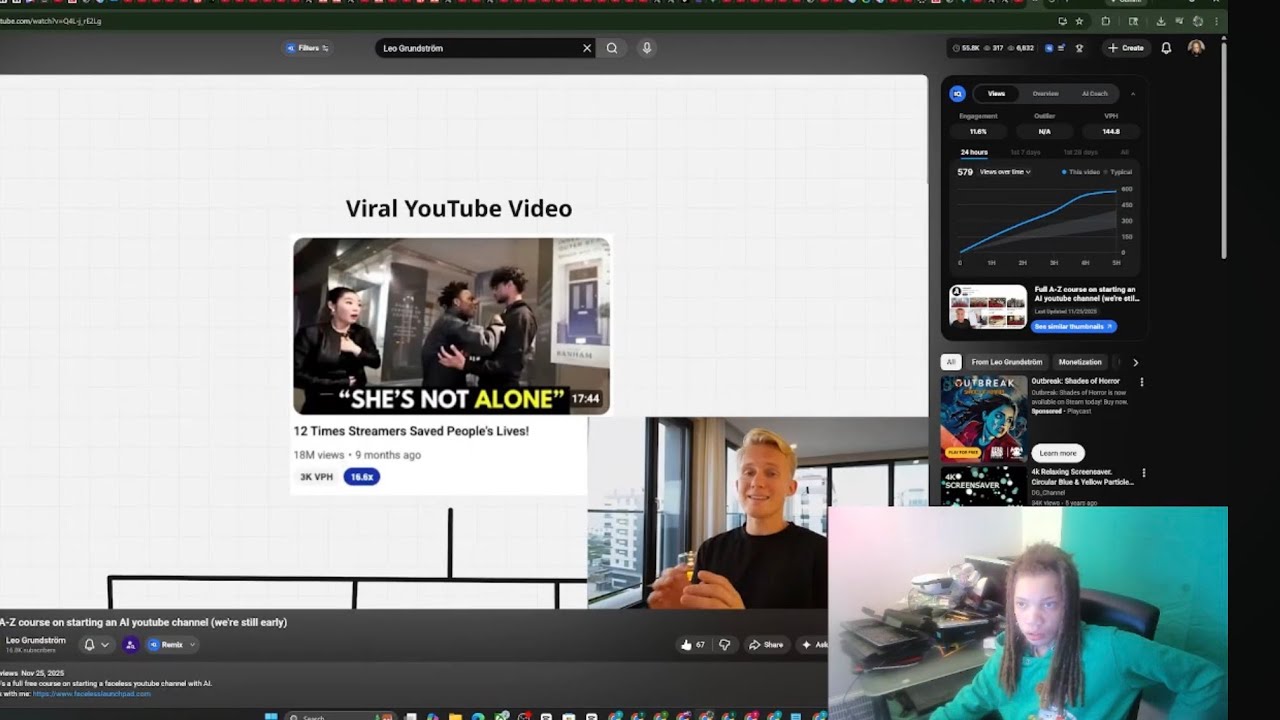The width and height of the screenshot is (1280, 720).
Task: Switch to the Overview tab
Action: pos(1045,94)
